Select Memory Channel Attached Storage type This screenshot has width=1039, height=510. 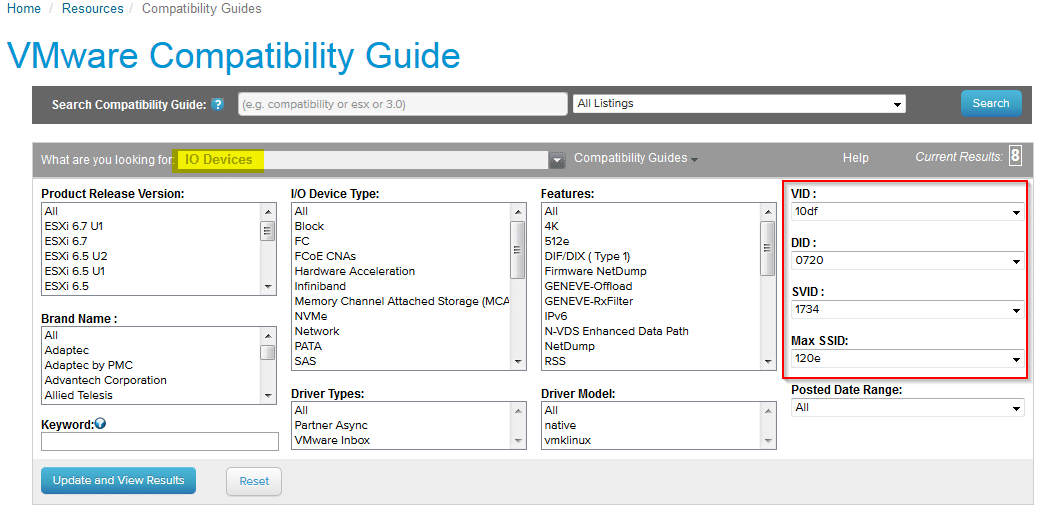(402, 301)
